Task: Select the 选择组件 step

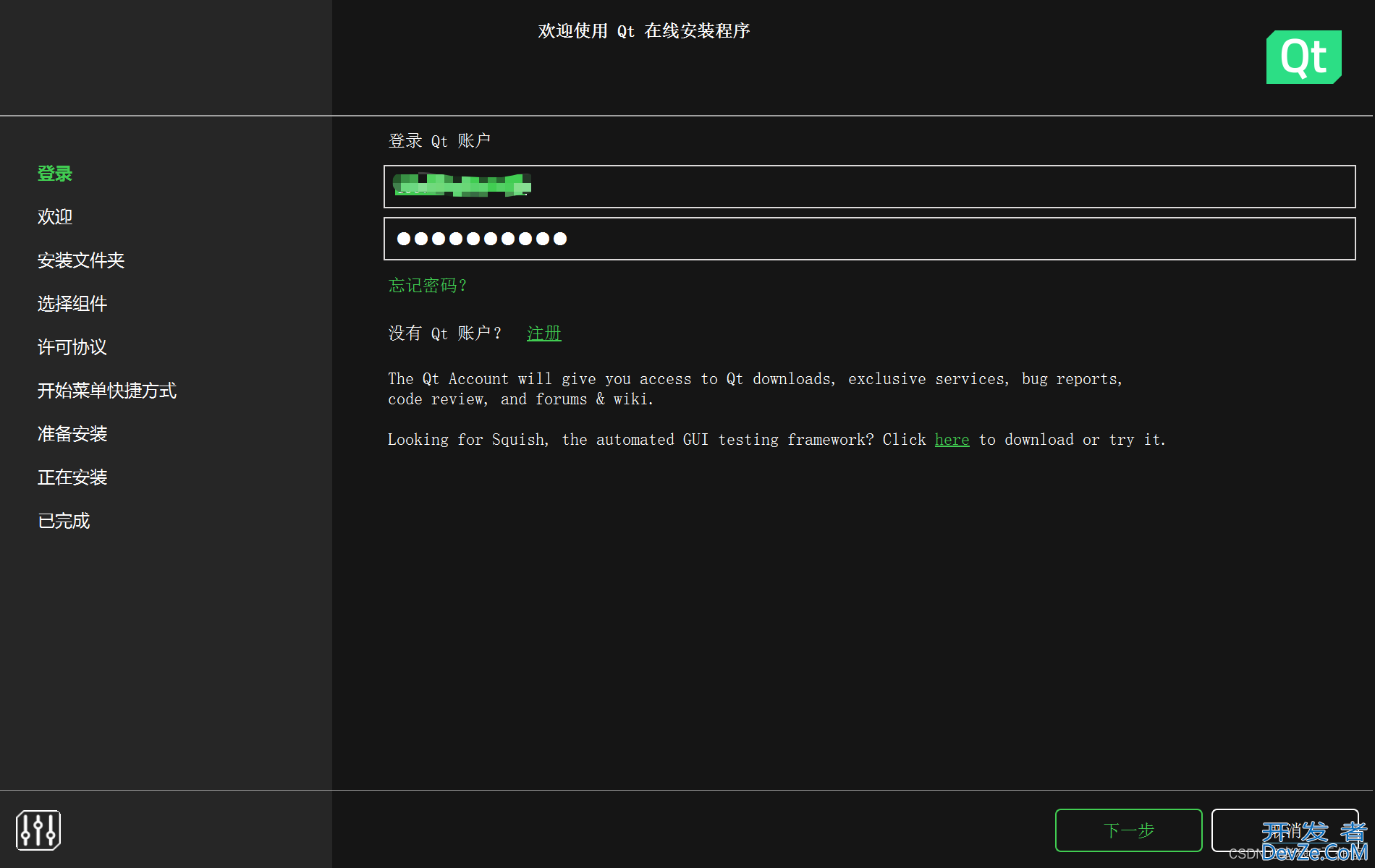Action: [72, 304]
